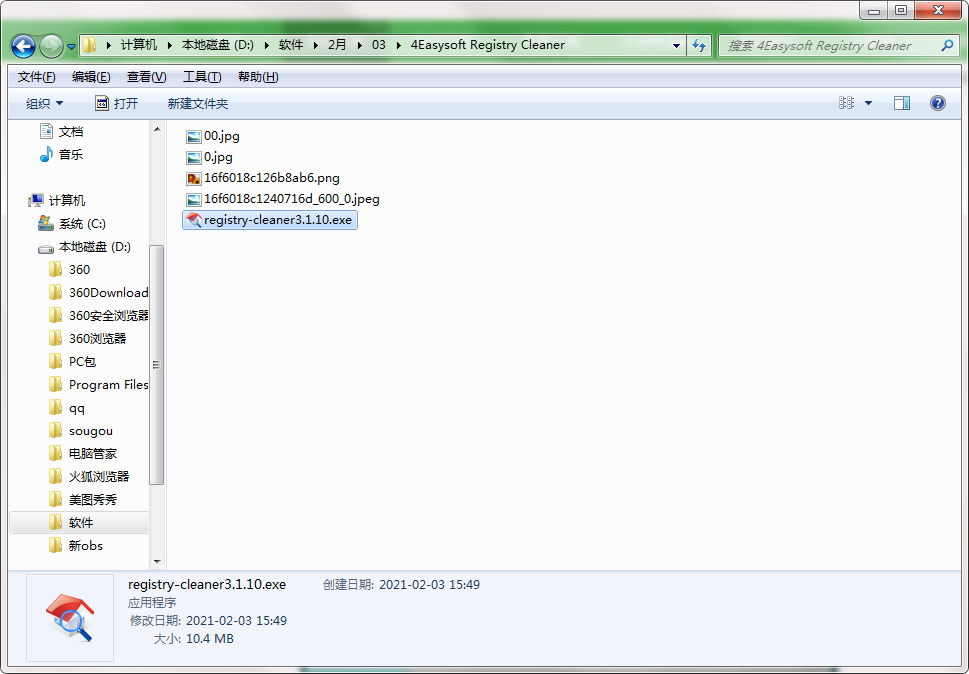The height and width of the screenshot is (674, 969).
Task: Click the change view icon
Action: (846, 103)
